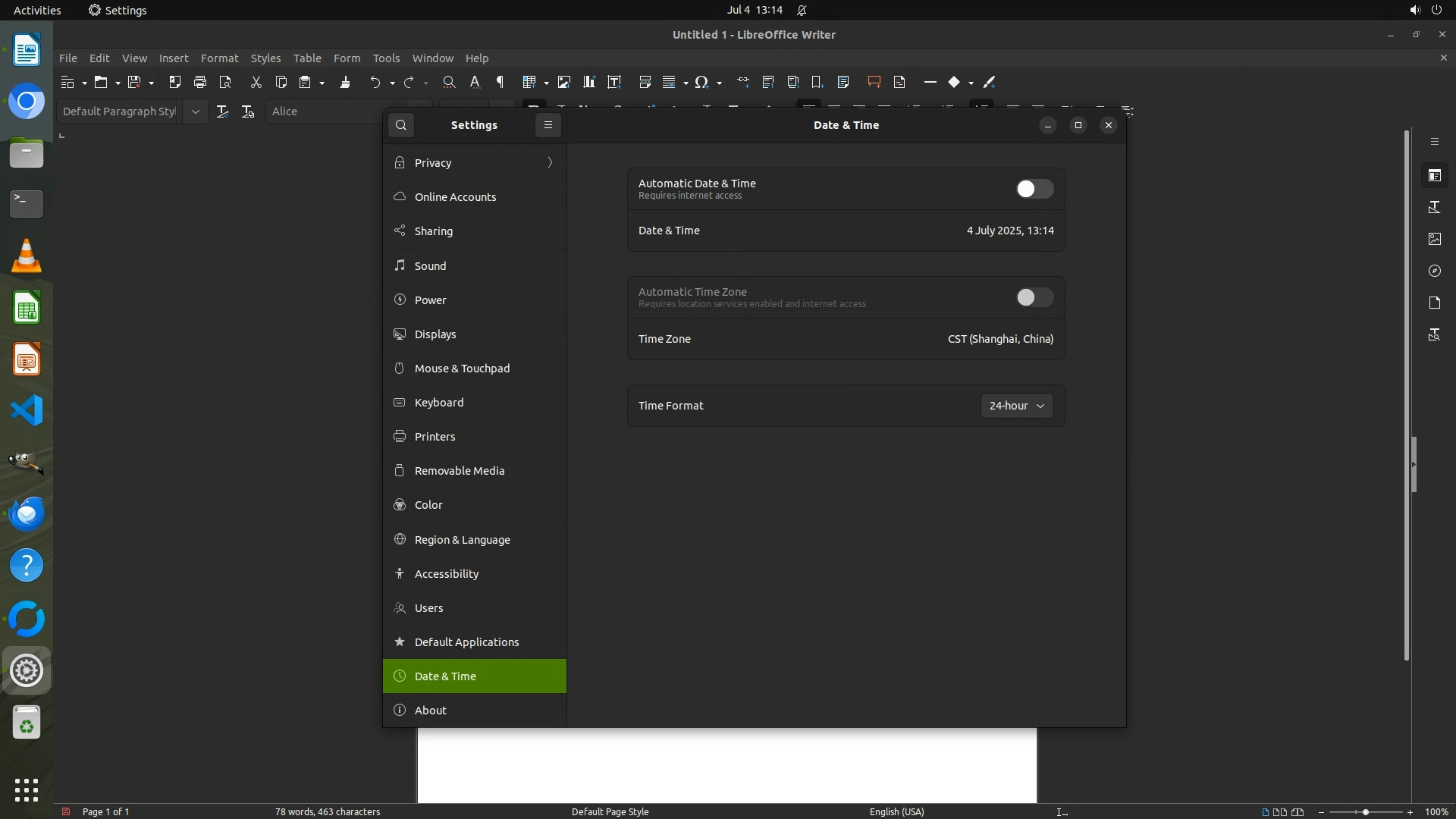Click the search icon in Settings header
The width and height of the screenshot is (1456, 819).
(401, 125)
